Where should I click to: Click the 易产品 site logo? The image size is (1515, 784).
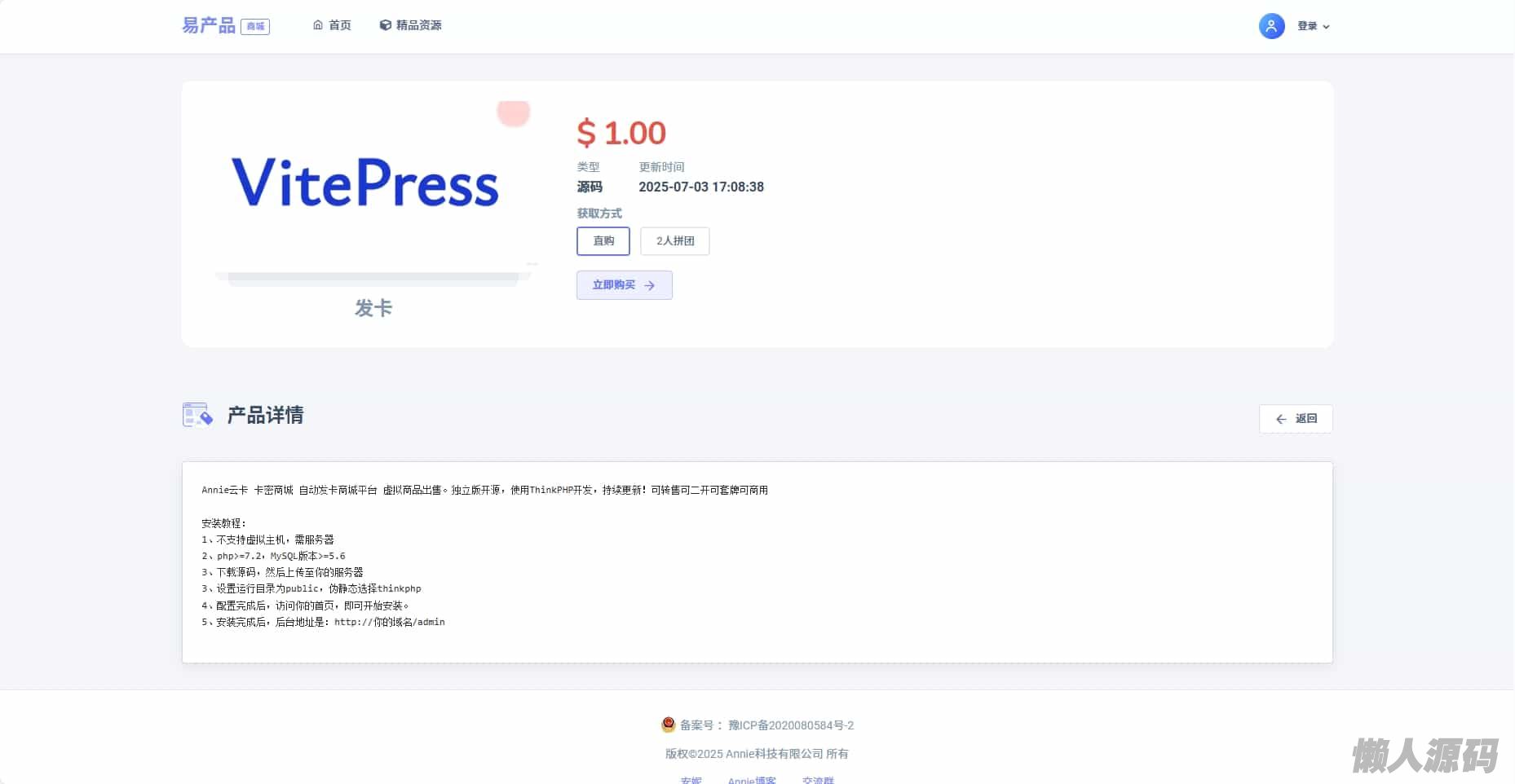tap(226, 26)
